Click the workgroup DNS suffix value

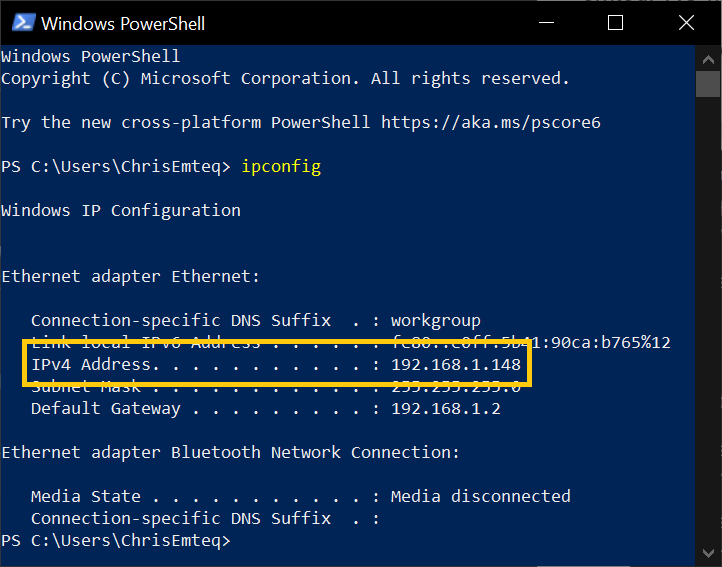pos(436,321)
